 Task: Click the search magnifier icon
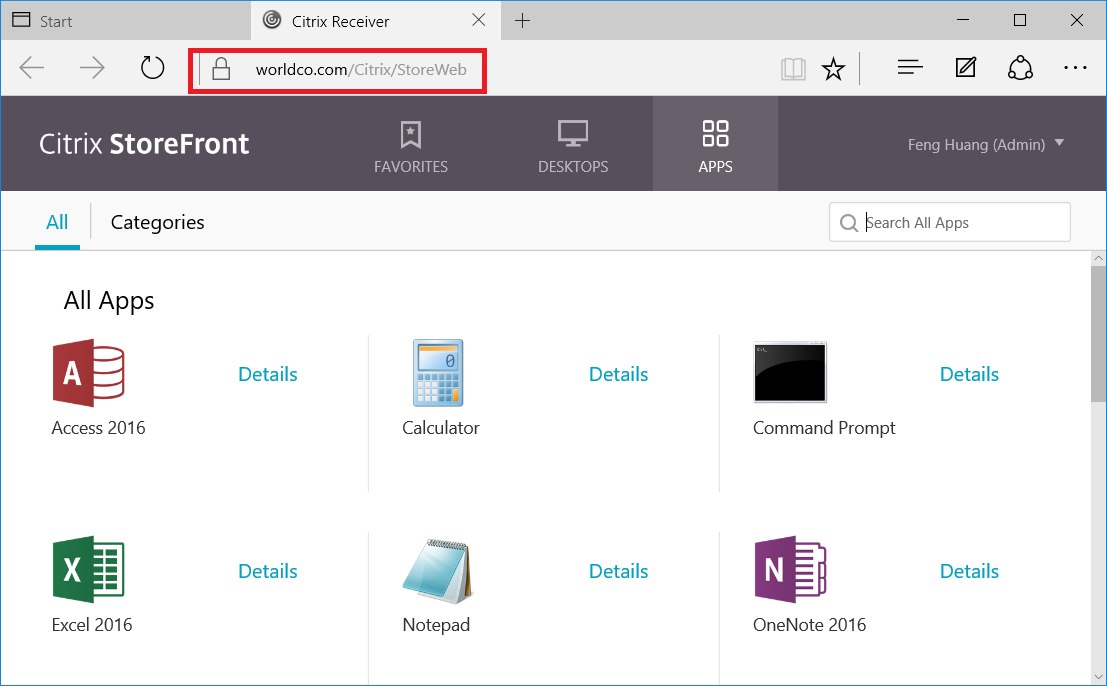pos(849,223)
